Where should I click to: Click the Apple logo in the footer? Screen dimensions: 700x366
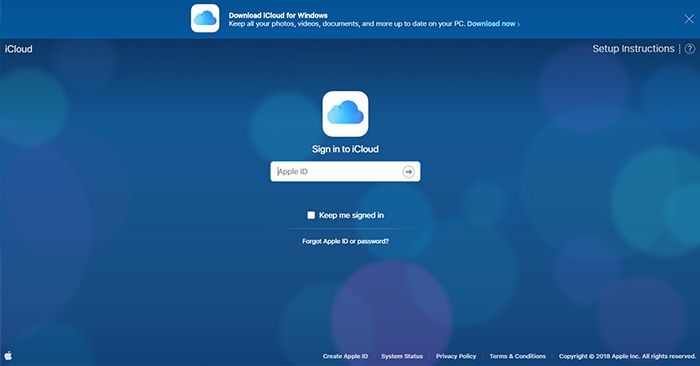(8, 355)
